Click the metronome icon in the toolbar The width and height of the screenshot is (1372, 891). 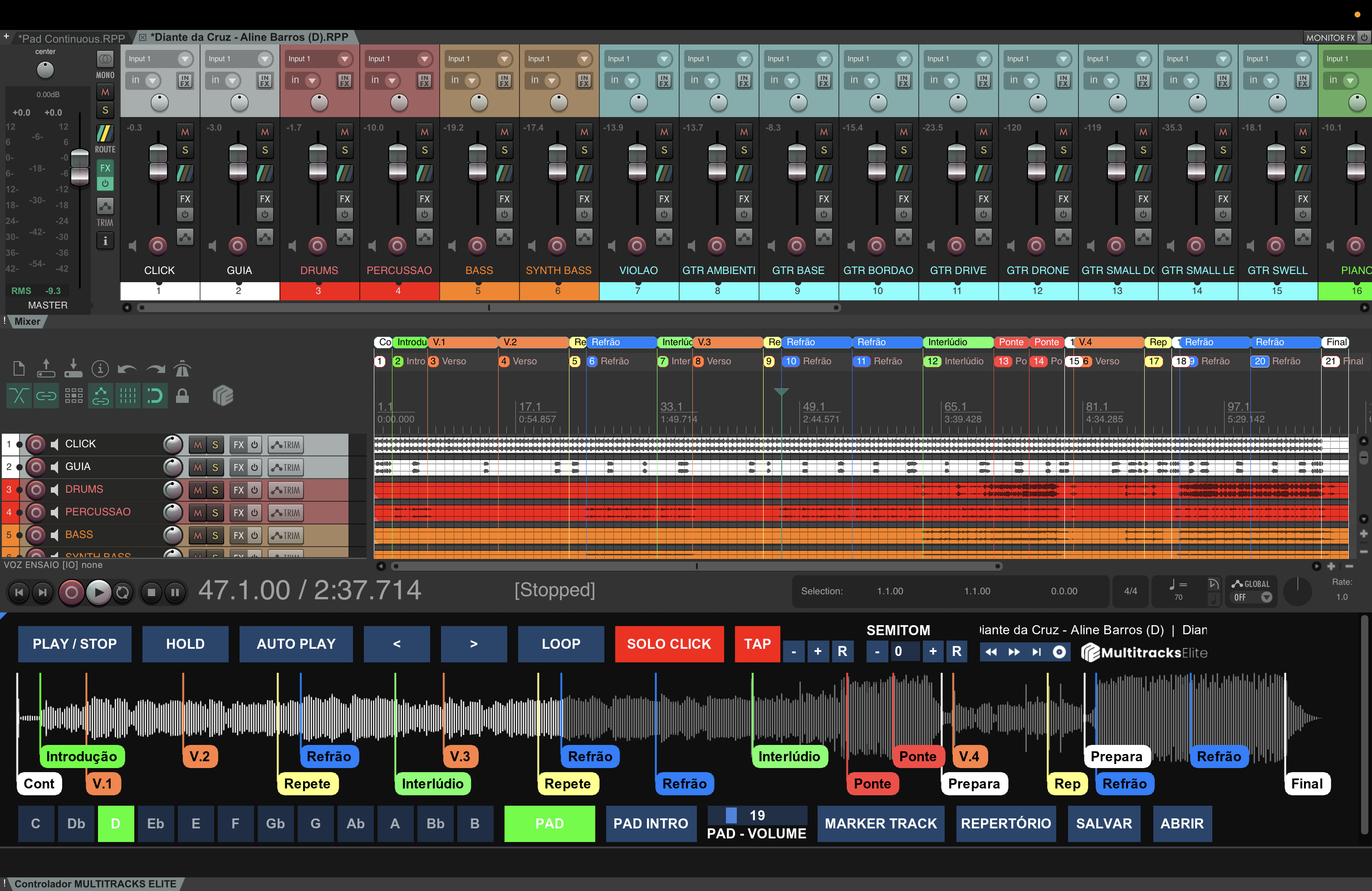click(x=182, y=368)
